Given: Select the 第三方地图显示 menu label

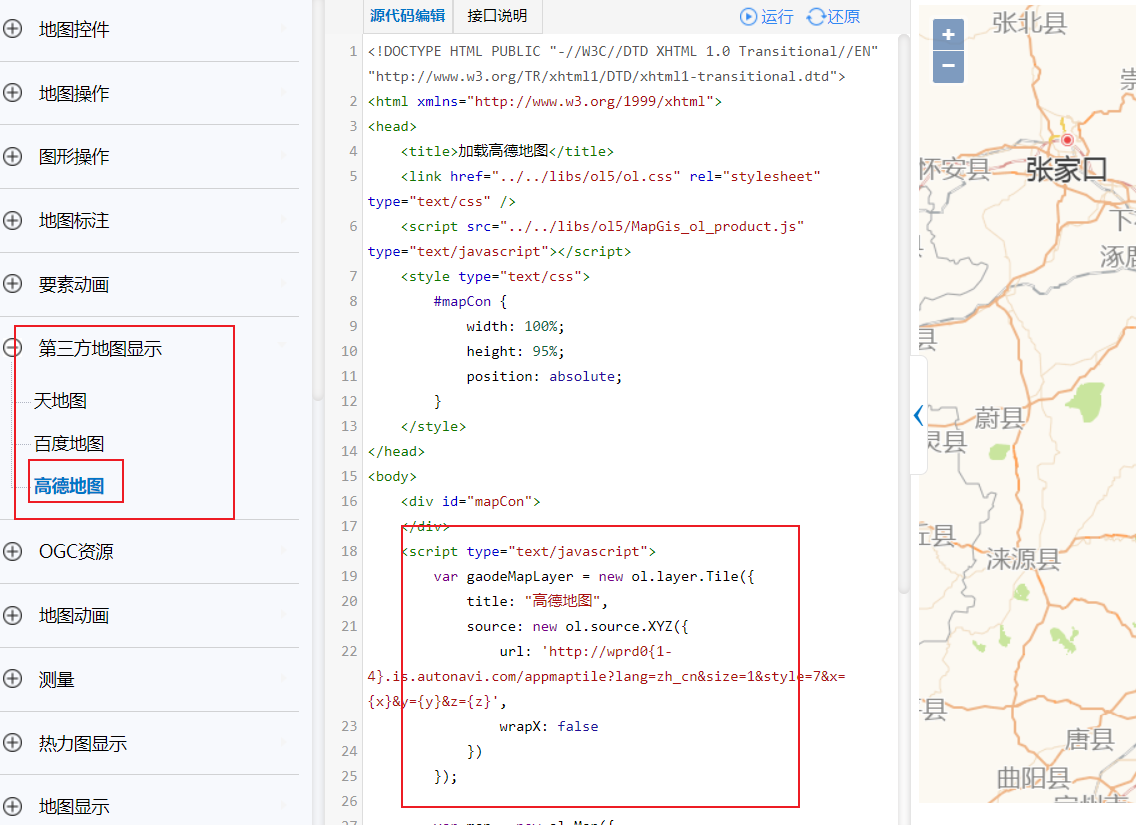Looking at the screenshot, I should click(100, 348).
